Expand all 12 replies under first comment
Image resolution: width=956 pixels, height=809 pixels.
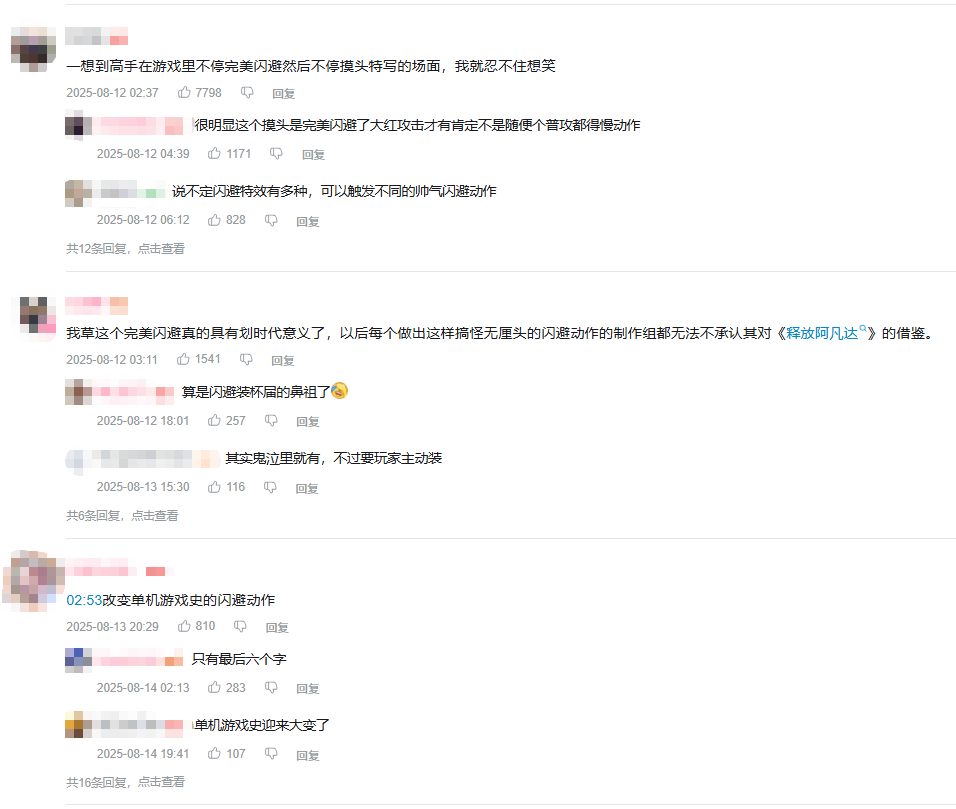coord(125,249)
